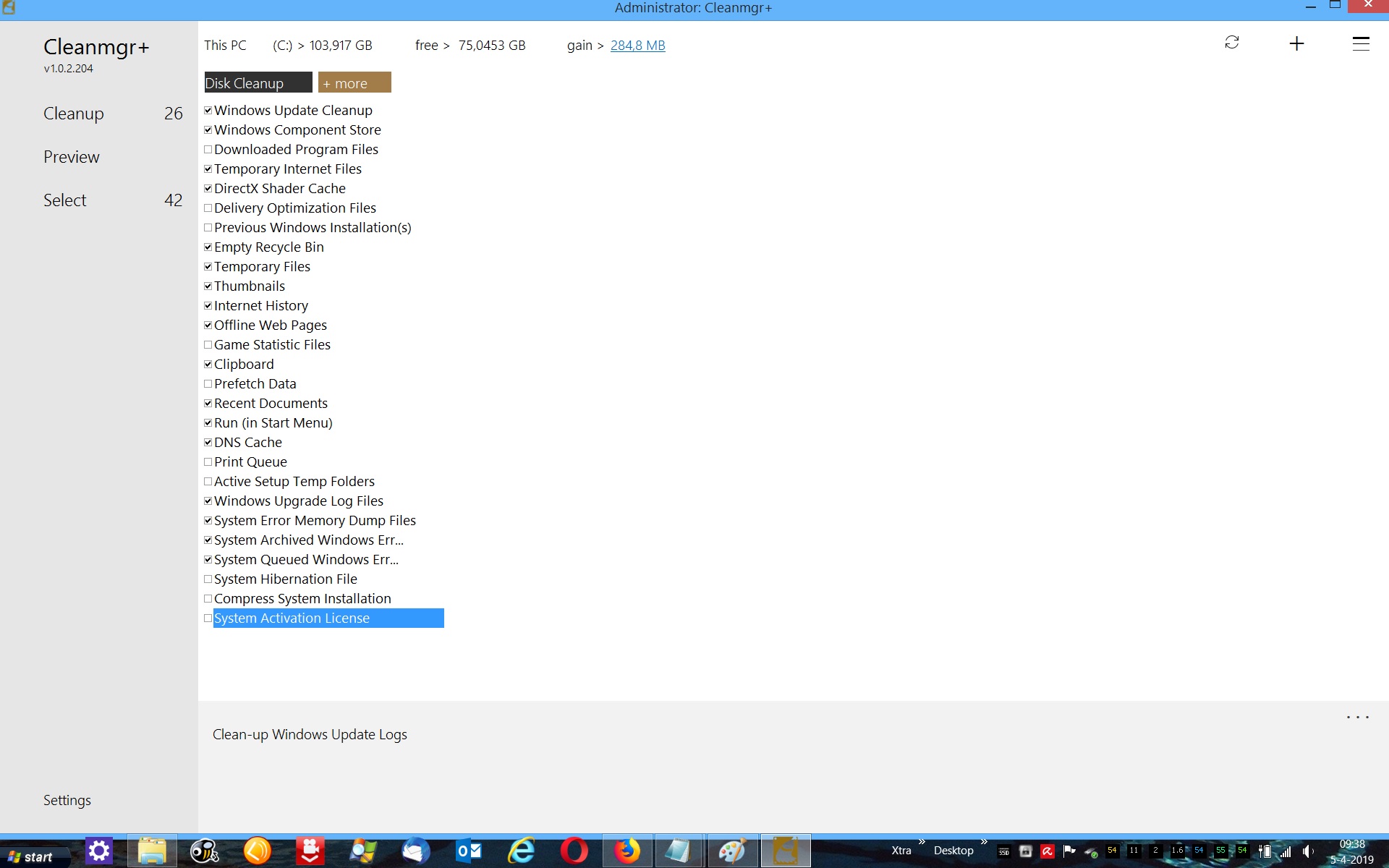The height and width of the screenshot is (868, 1389).
Task: Open Thunderbird from the taskbar
Action: click(x=416, y=851)
